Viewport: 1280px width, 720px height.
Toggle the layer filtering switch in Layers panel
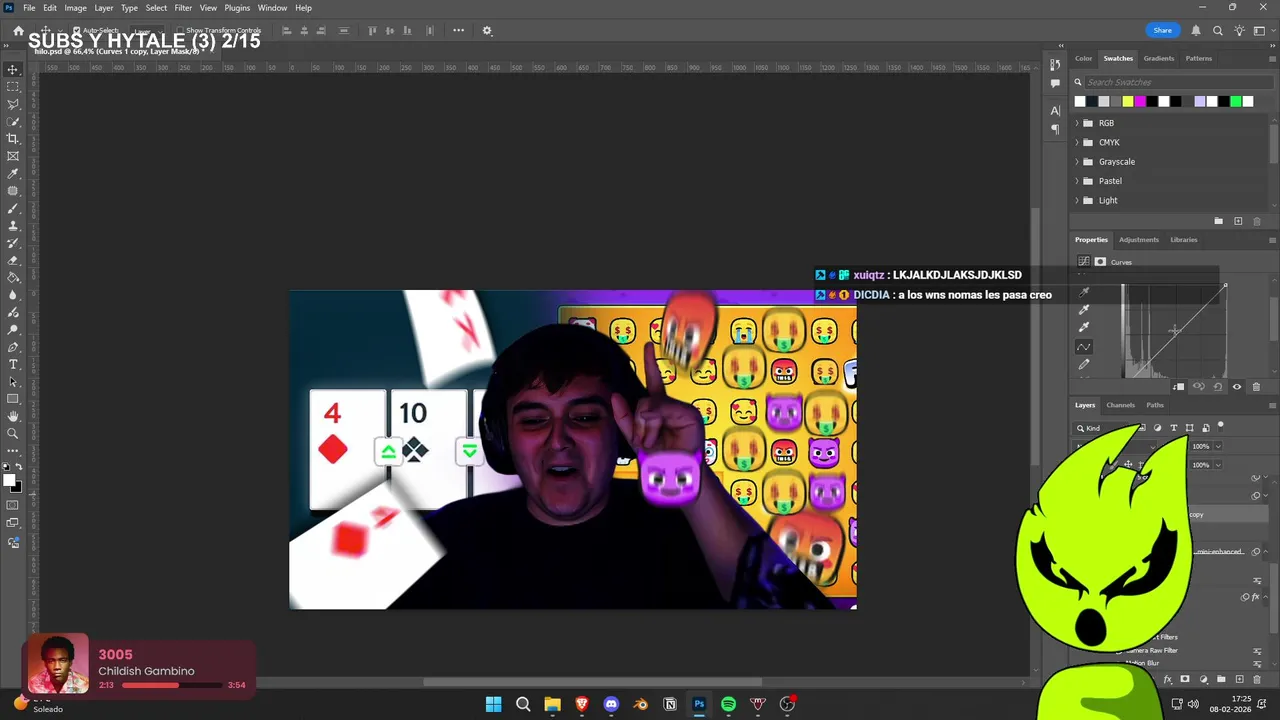1221,427
